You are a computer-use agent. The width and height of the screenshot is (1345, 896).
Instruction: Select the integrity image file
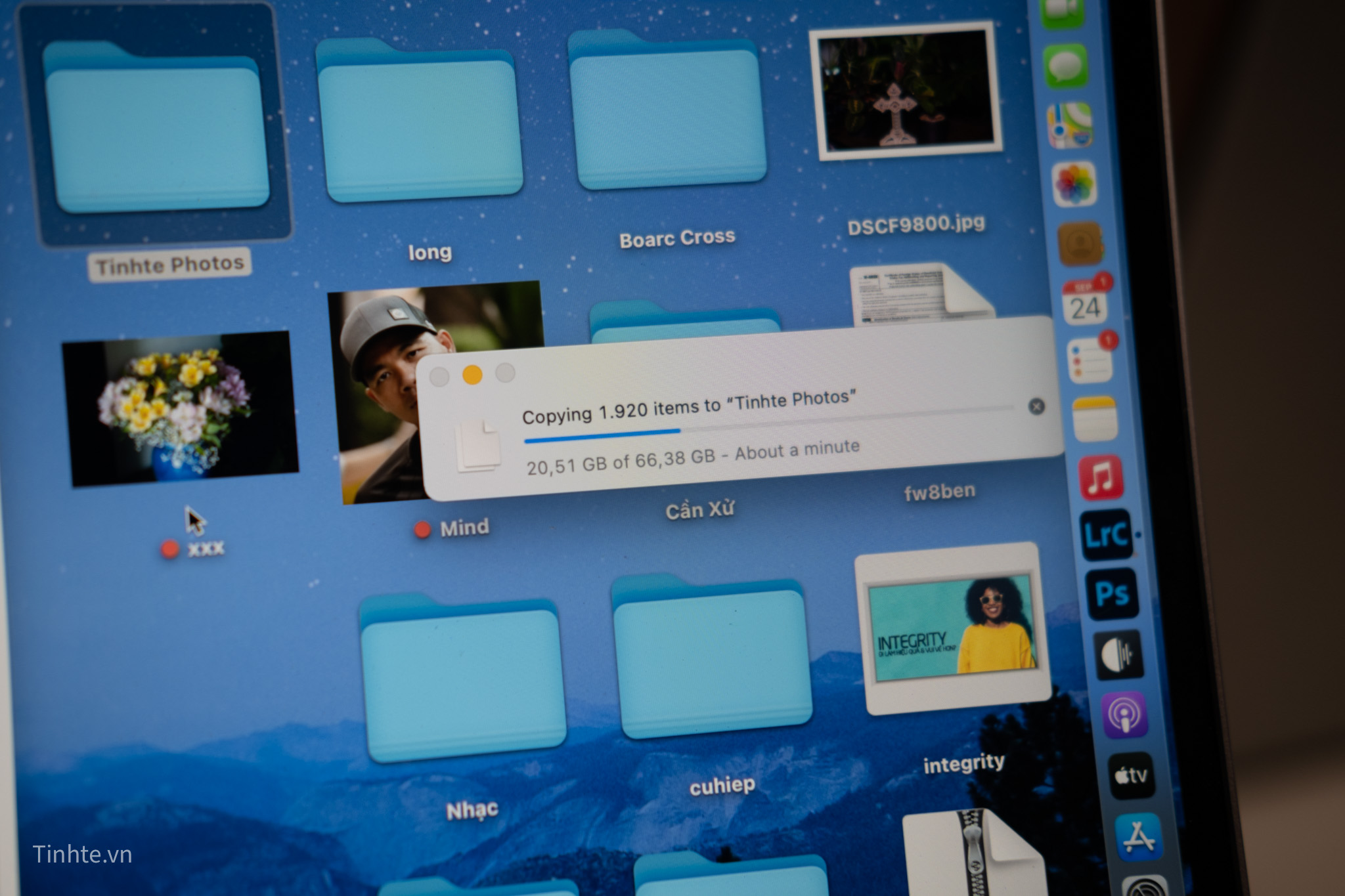point(953,629)
